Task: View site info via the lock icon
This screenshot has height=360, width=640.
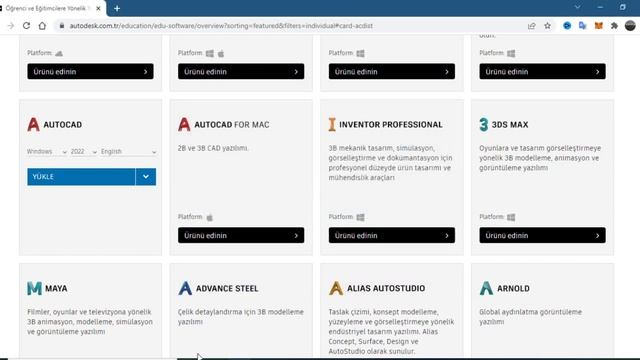Action: pyautogui.click(x=62, y=26)
